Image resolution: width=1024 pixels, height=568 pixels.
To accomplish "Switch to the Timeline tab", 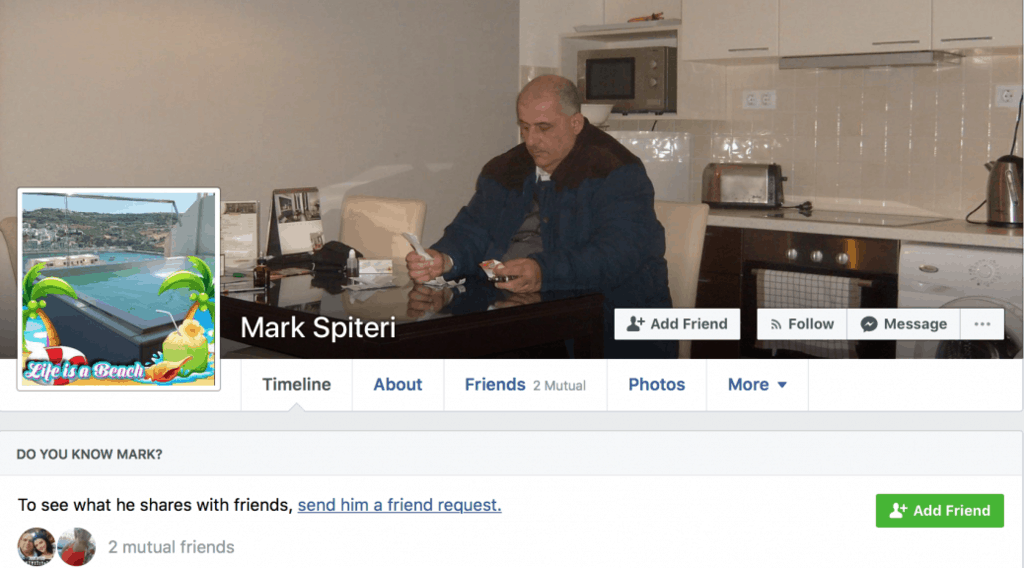I will pyautogui.click(x=296, y=385).
